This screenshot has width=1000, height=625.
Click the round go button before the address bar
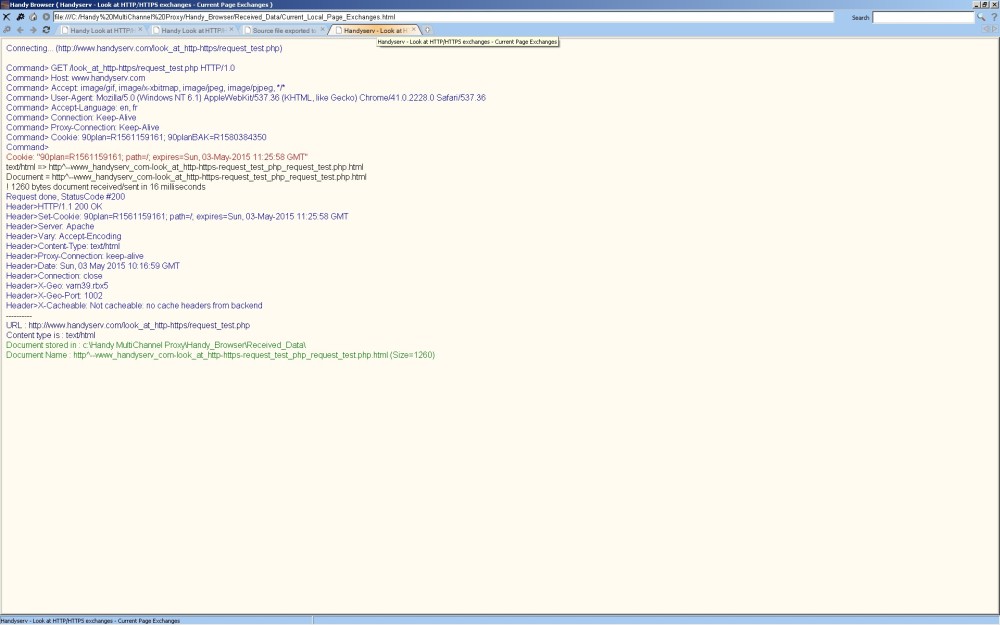pyautogui.click(x=46, y=17)
